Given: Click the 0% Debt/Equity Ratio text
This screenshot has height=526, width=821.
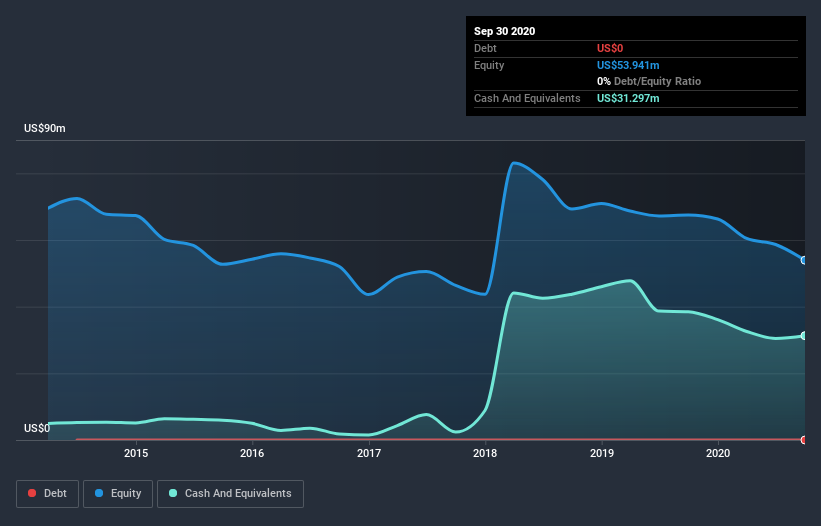Looking at the screenshot, I should 649,81.
